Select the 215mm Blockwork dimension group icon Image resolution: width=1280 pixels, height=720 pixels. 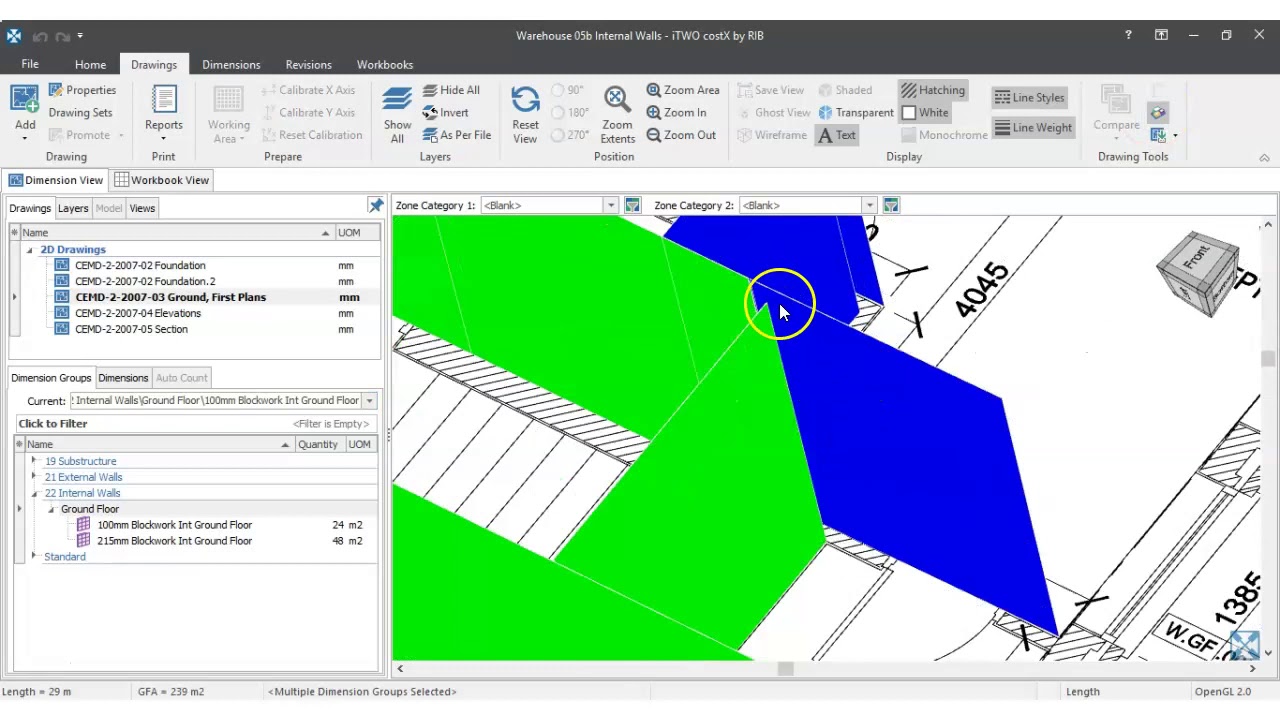(83, 541)
